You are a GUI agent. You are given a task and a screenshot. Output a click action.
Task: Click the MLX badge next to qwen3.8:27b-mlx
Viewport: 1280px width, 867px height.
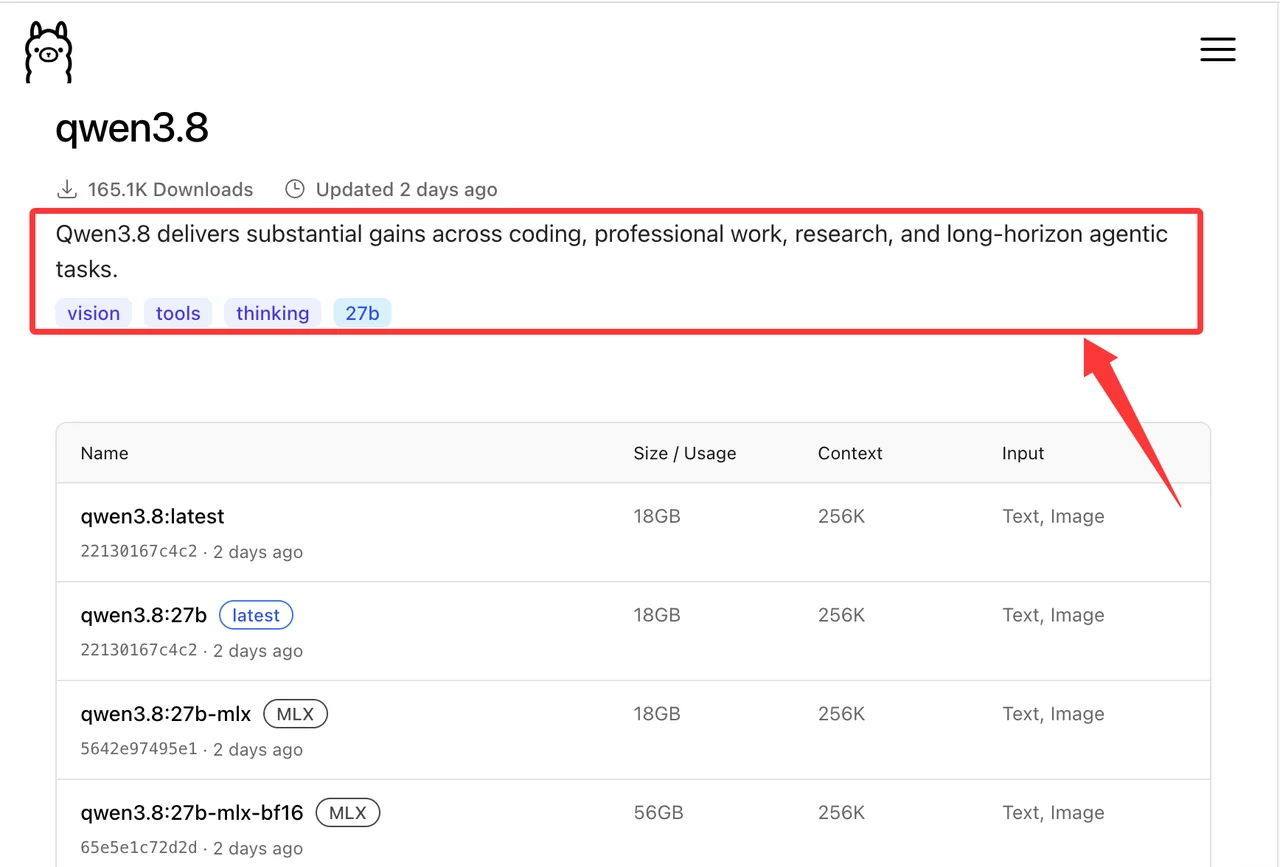[295, 714]
